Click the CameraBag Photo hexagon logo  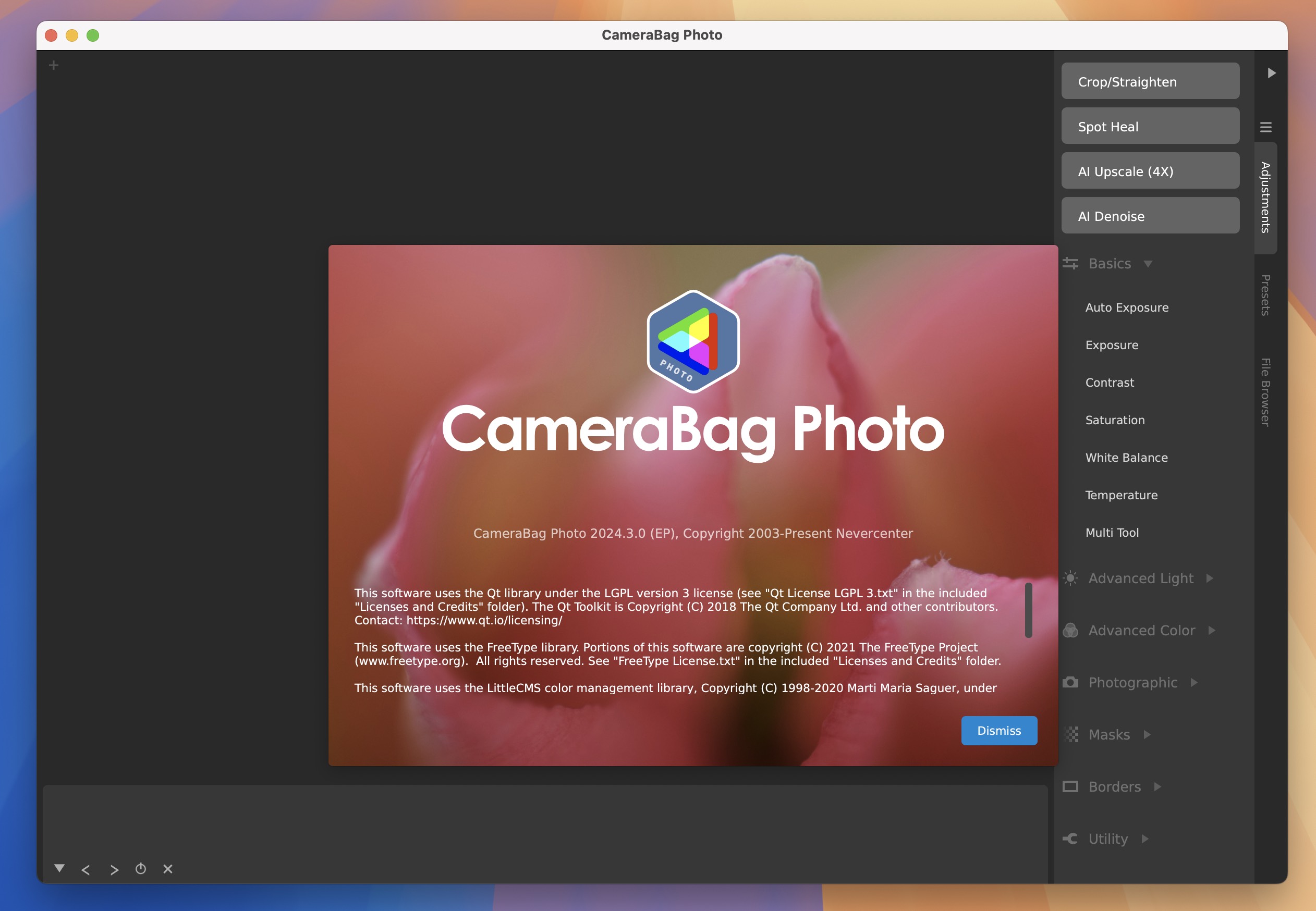coord(693,341)
